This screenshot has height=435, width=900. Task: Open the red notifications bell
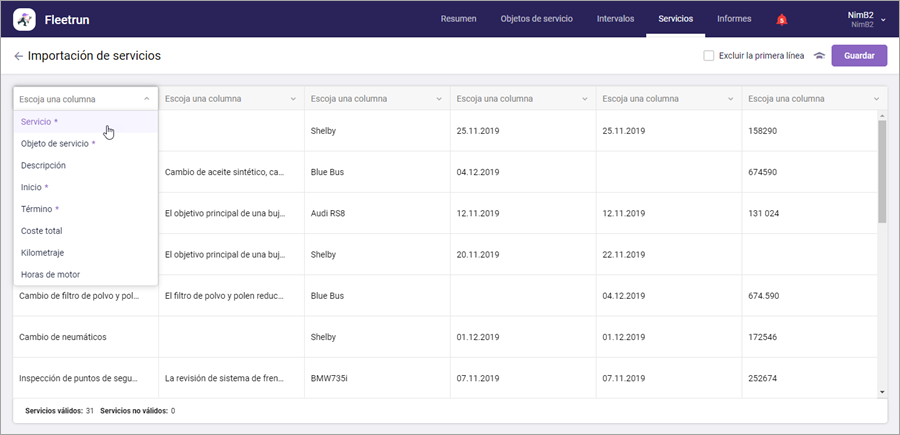pos(781,19)
